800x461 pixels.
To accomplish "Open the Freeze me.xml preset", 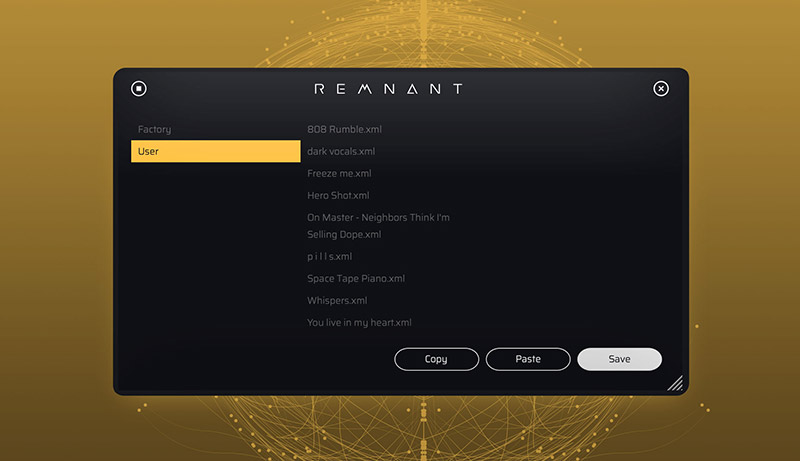I will [x=339, y=173].
